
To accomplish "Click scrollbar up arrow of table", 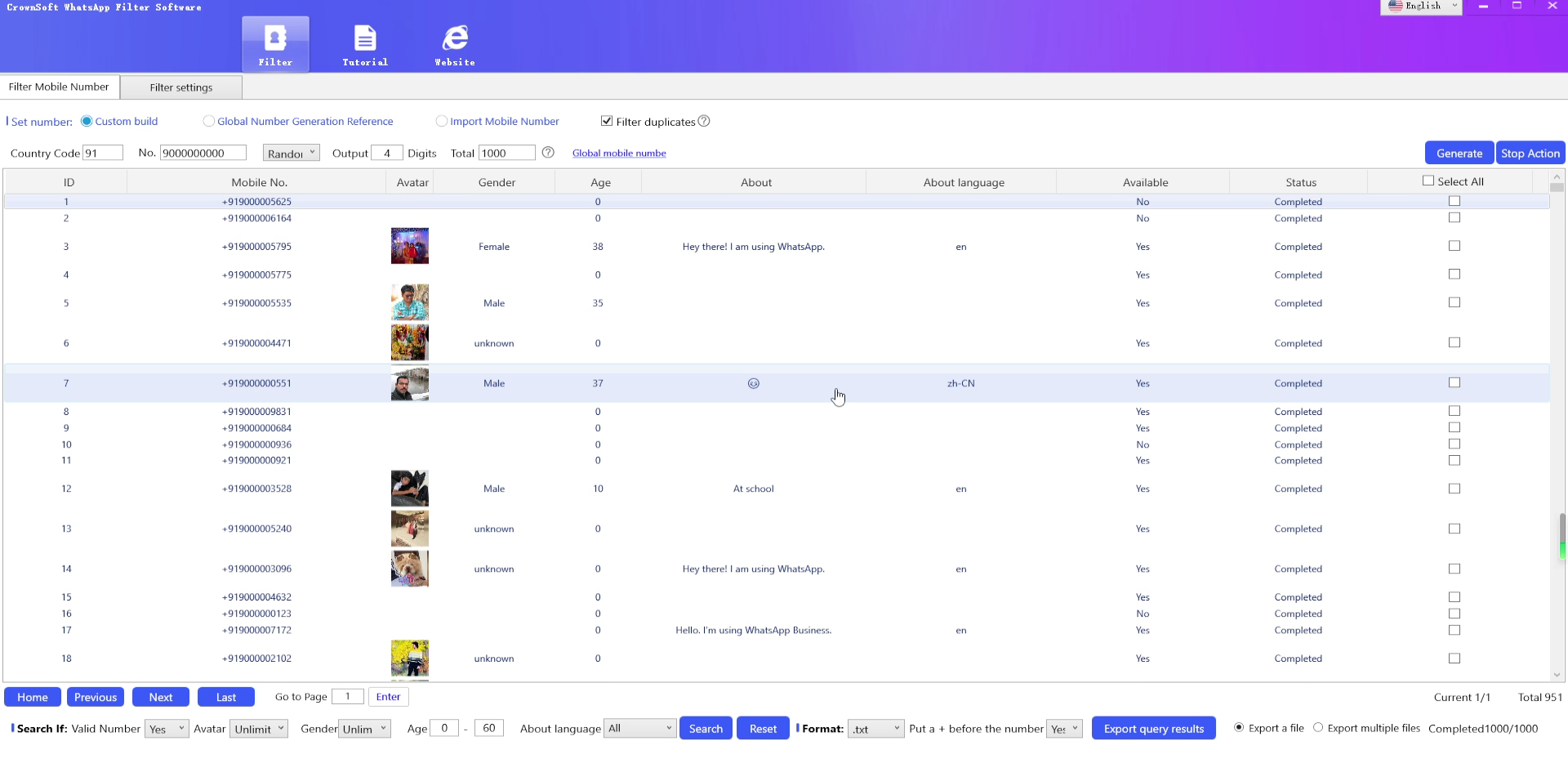I will [1557, 176].
